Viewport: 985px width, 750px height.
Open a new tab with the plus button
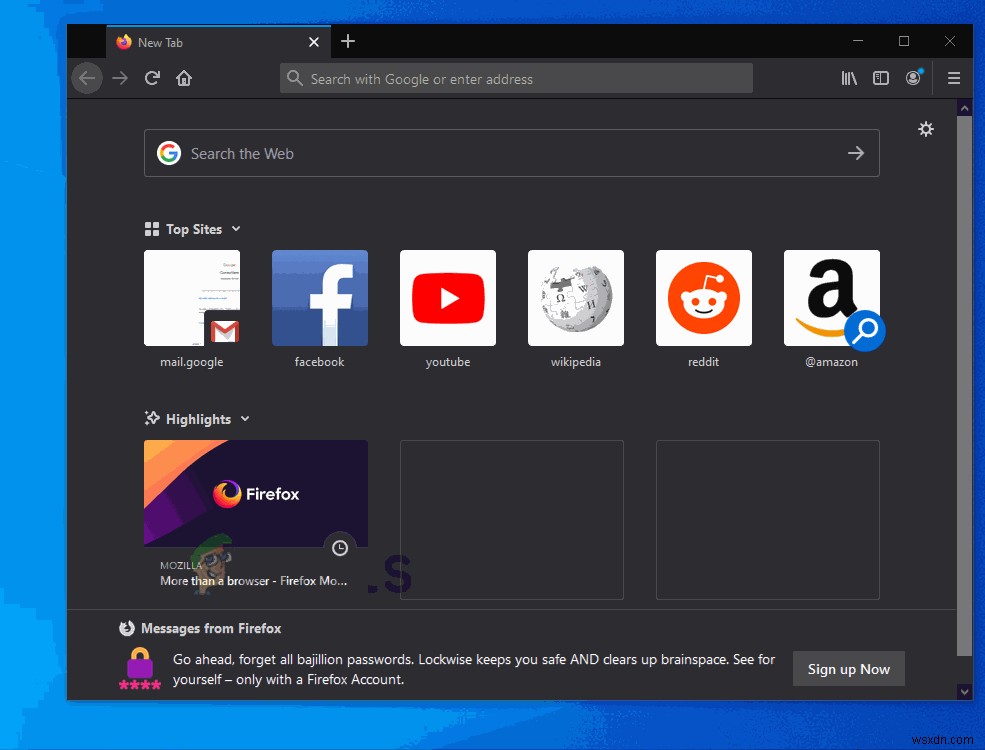tap(348, 42)
